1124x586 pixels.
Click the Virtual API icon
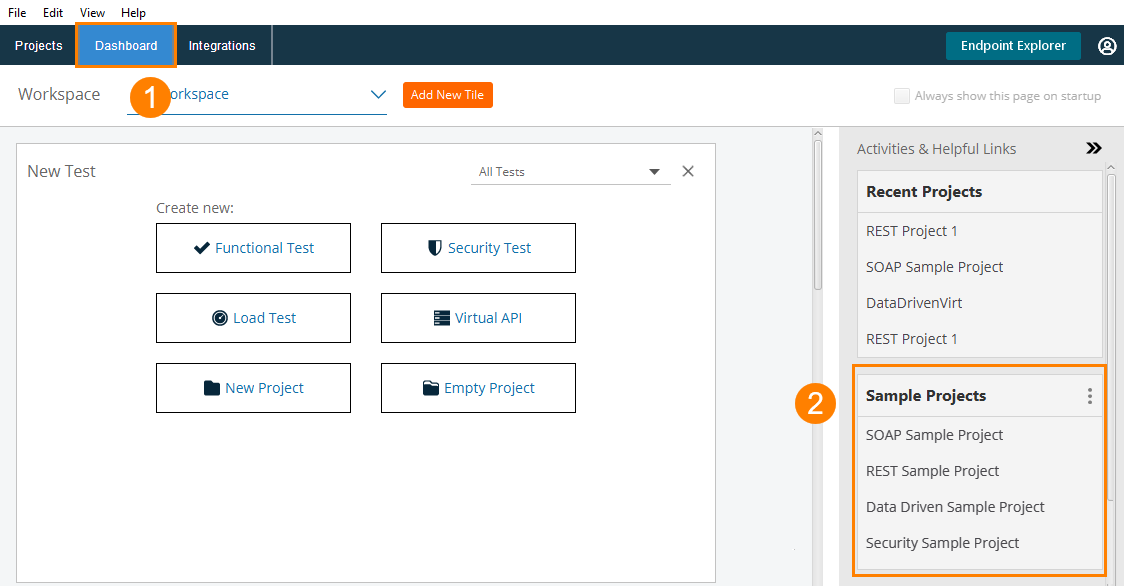tap(441, 317)
